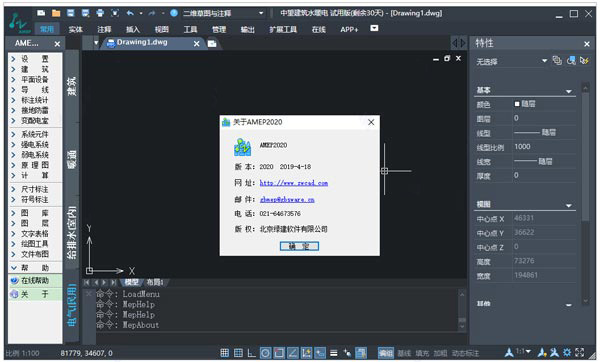The width and height of the screenshot is (600, 362).
Task: Open the 实体 ribbon tab
Action: point(75,29)
